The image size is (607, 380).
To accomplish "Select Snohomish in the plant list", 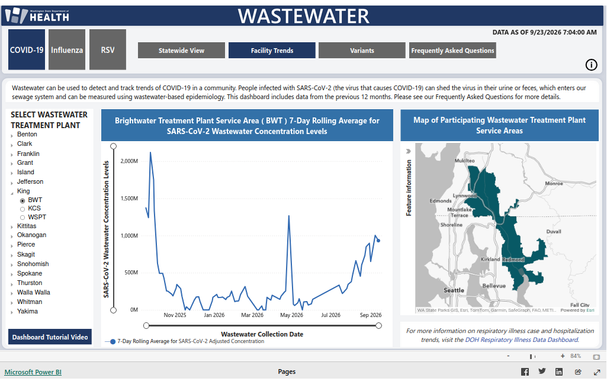I will 33,264.
